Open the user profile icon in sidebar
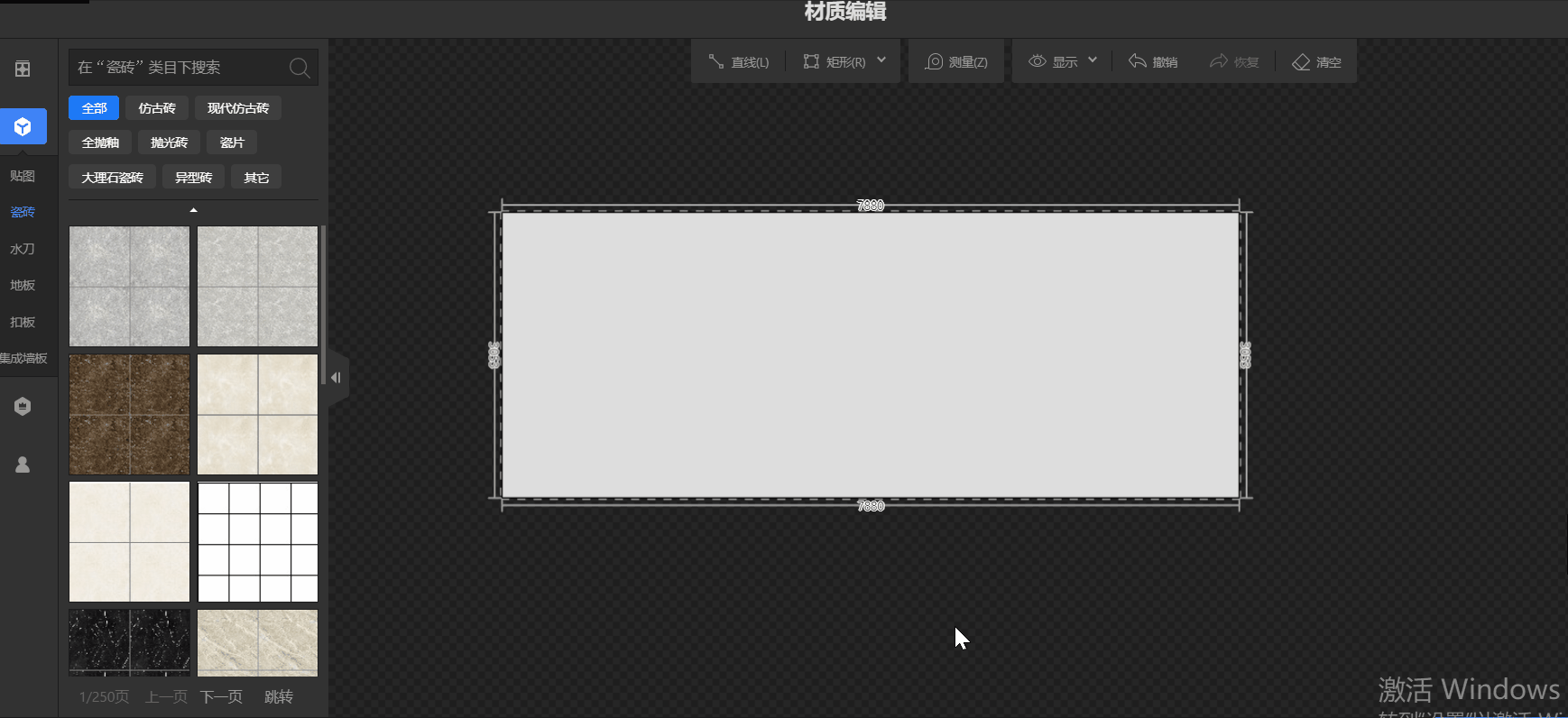 tap(23, 465)
